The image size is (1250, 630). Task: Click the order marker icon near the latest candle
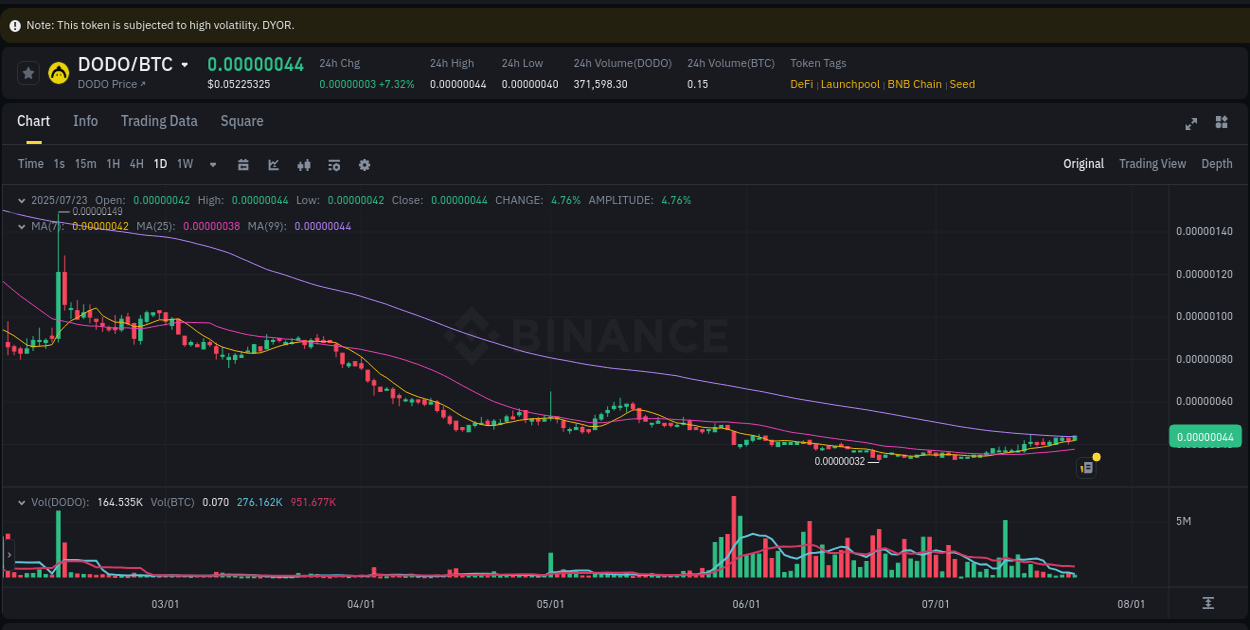tap(1086, 467)
